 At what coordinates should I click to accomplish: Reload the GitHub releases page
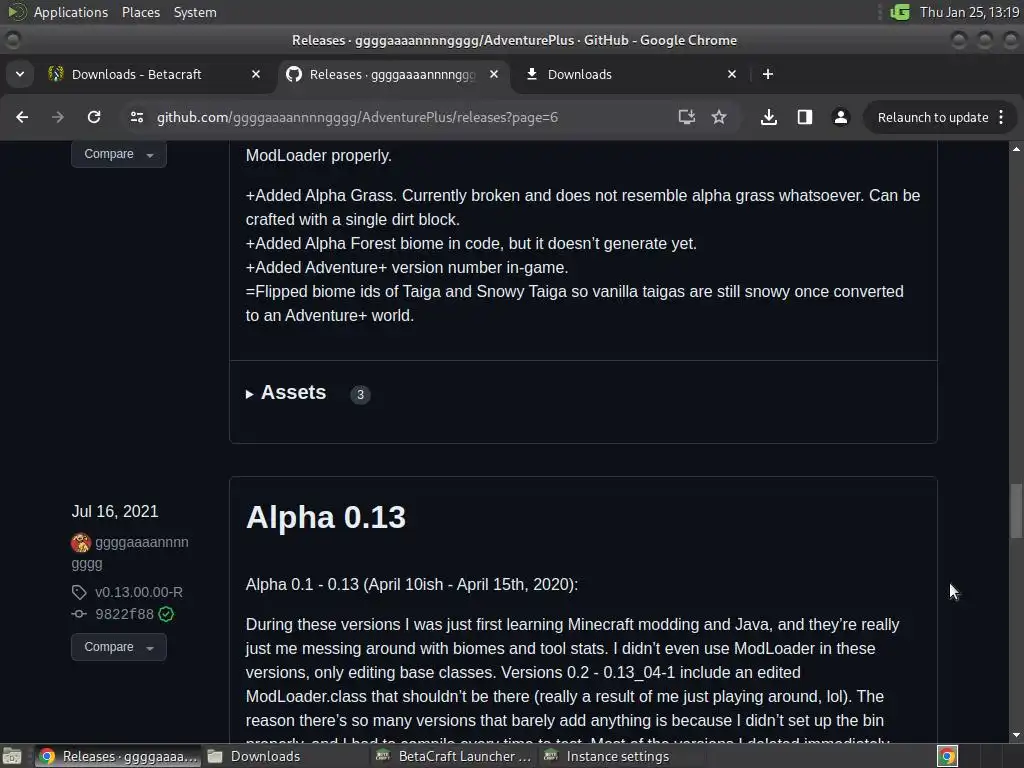94,117
